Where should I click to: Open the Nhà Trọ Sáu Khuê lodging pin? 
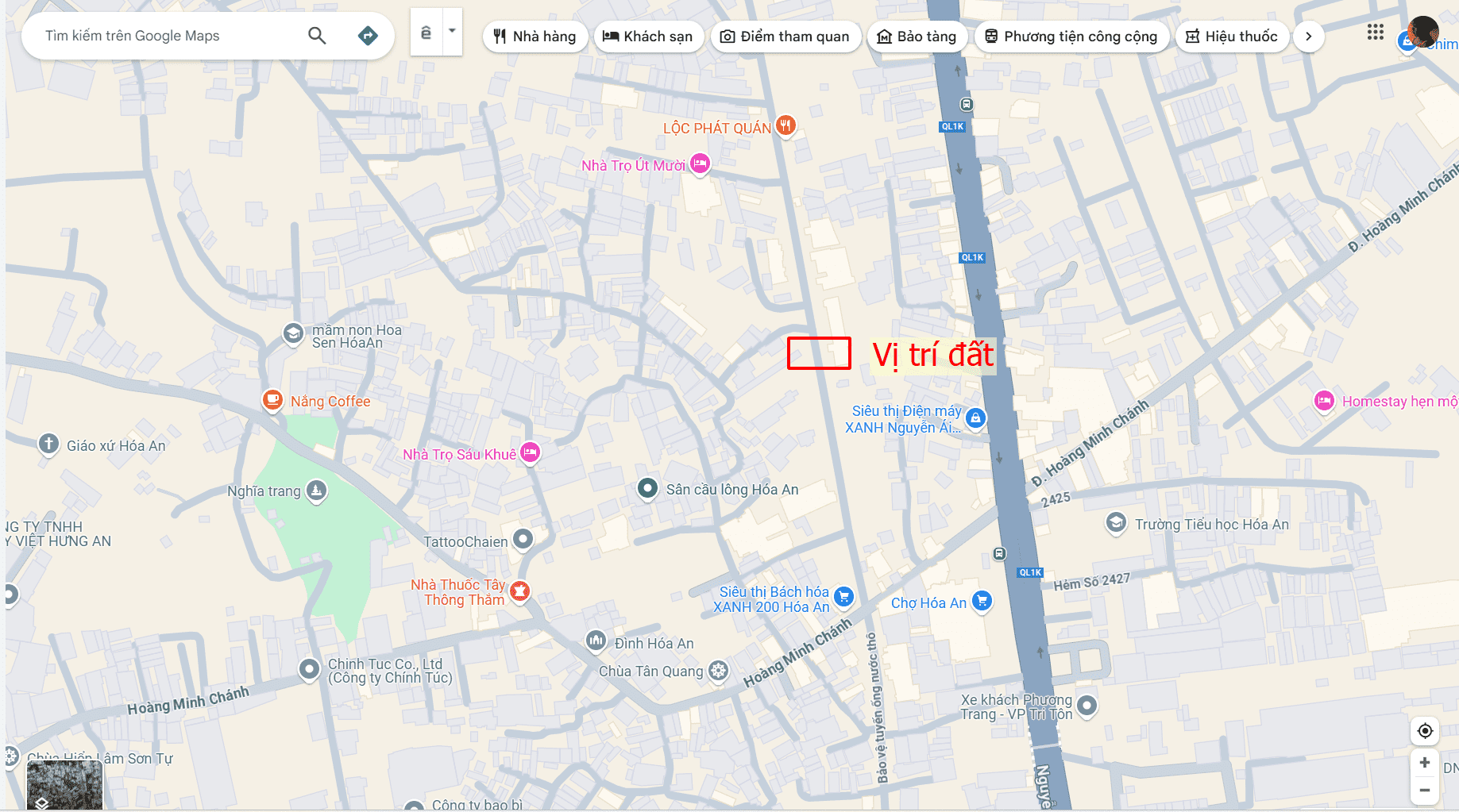pyautogui.click(x=530, y=452)
